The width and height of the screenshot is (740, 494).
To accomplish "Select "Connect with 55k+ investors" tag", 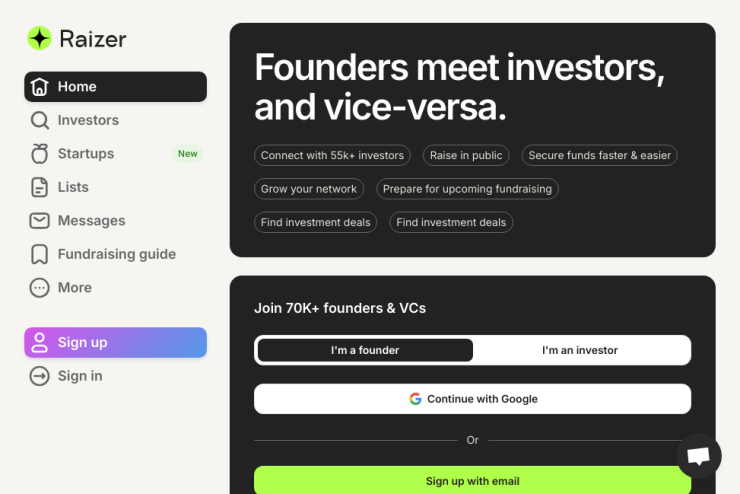I will [332, 155].
